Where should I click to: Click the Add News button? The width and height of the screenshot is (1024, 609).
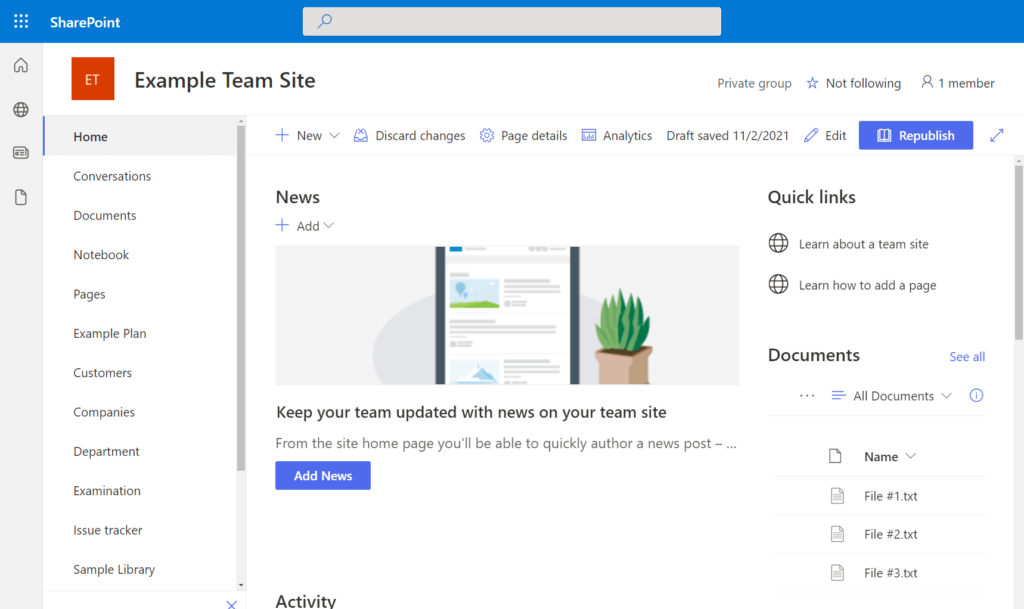point(323,476)
